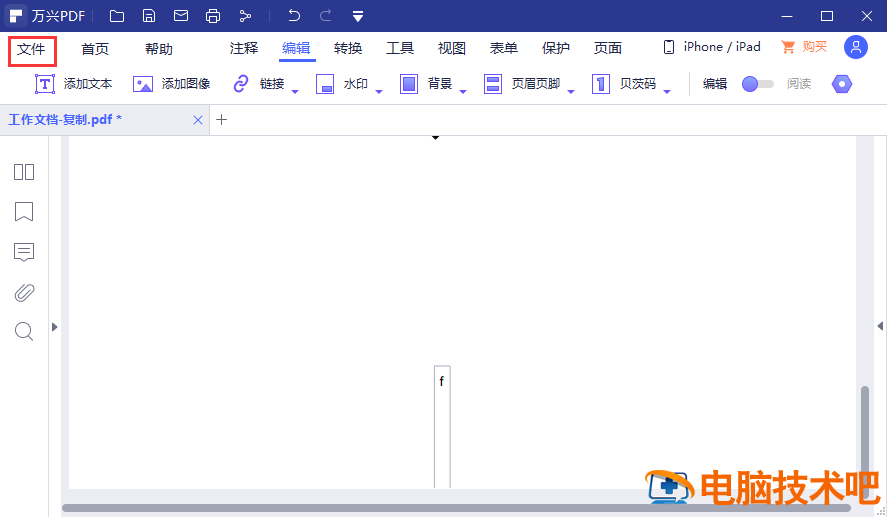887x517 pixels.
Task: Click the save disk icon
Action: 149,16
